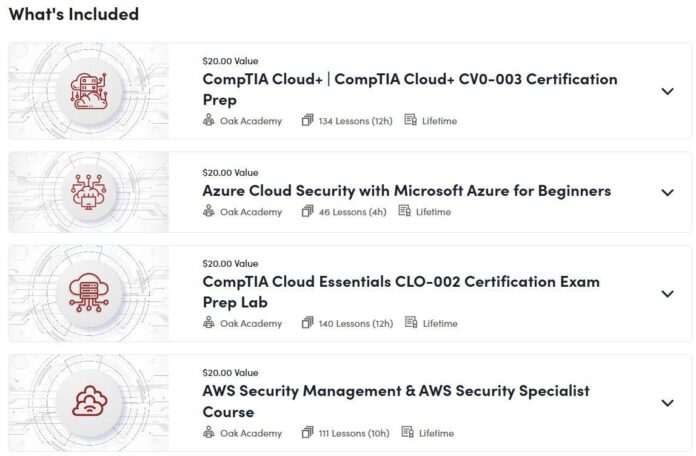Click Lifetime text in the AWS Security Management row
Viewport: 696px width, 456px height.
pos(436,433)
